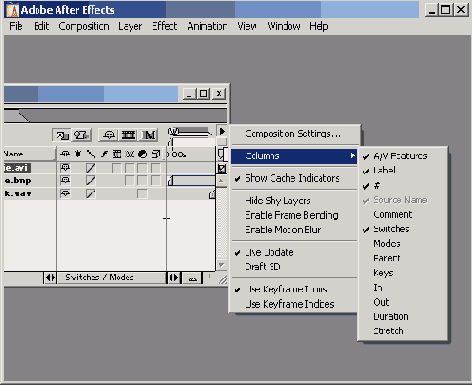This screenshot has height=385, width=472.
Task: Click the 3D Layer column header icon
Action: pyautogui.click(x=156, y=154)
